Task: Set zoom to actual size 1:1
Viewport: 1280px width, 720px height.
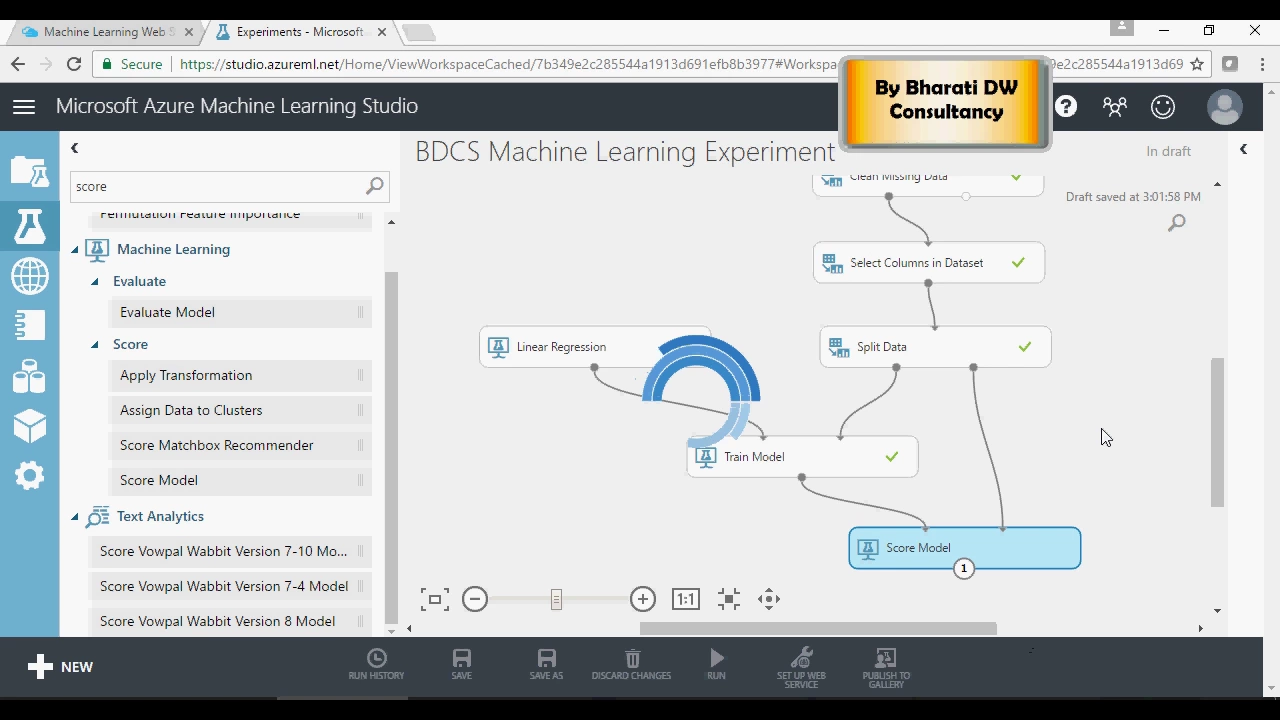Action: [686, 599]
